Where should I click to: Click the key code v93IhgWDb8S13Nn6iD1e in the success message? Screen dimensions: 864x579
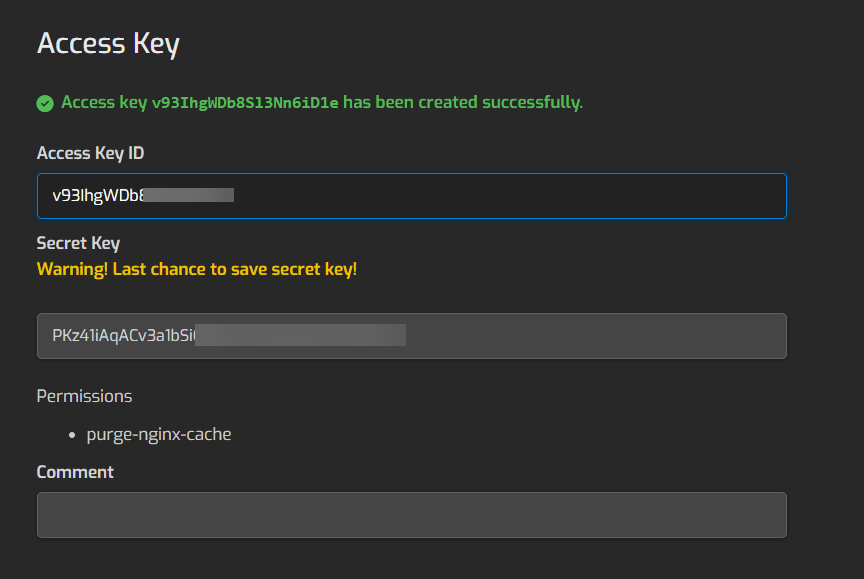(245, 103)
